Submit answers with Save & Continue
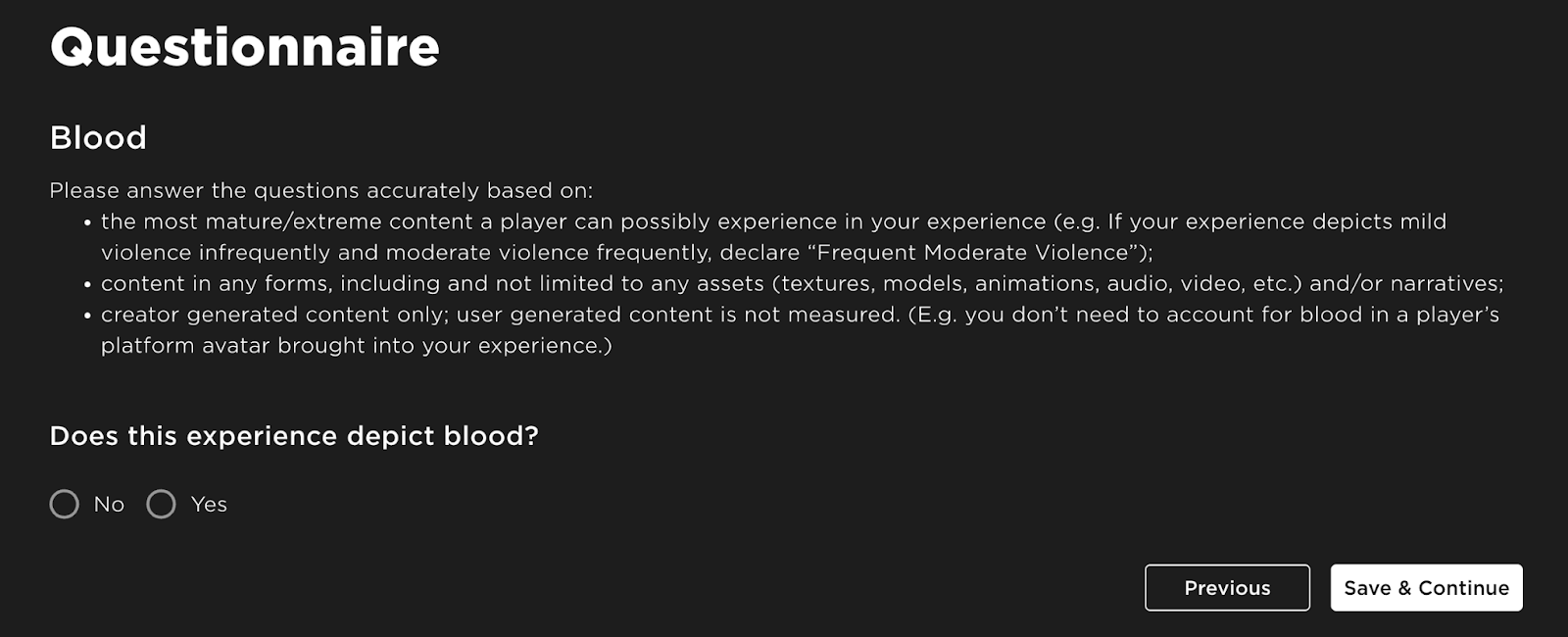 pos(1426,588)
